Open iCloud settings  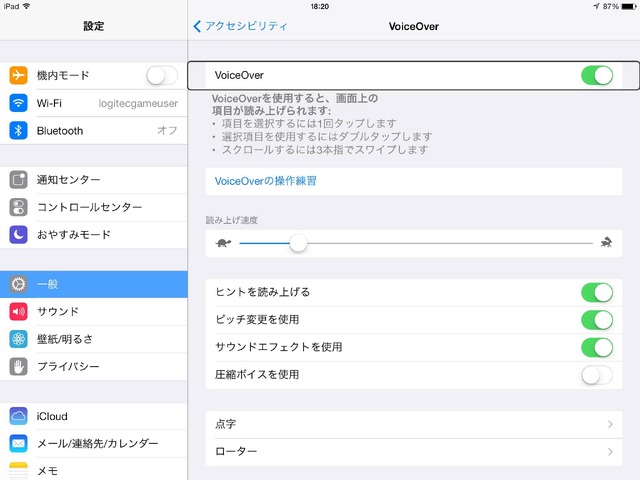(x=93, y=416)
